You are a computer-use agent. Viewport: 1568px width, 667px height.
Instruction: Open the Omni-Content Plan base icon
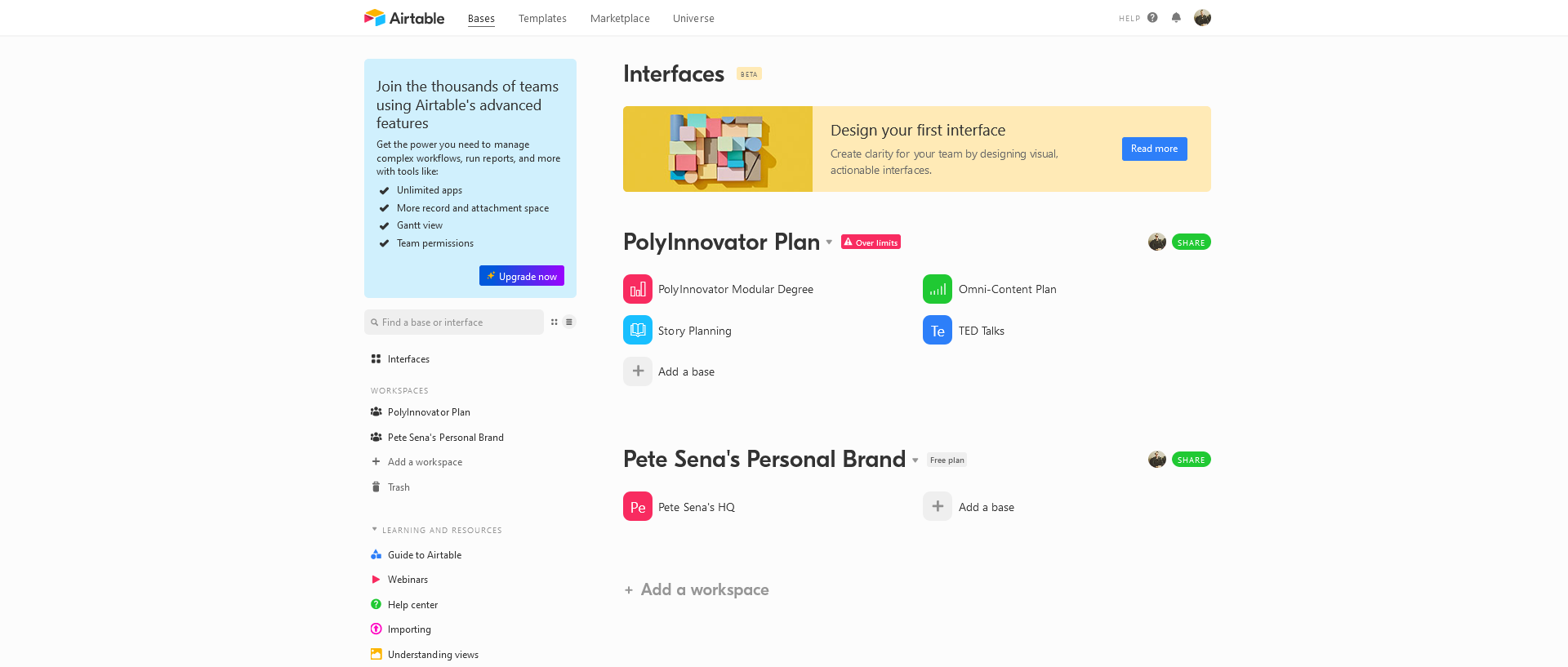click(937, 289)
